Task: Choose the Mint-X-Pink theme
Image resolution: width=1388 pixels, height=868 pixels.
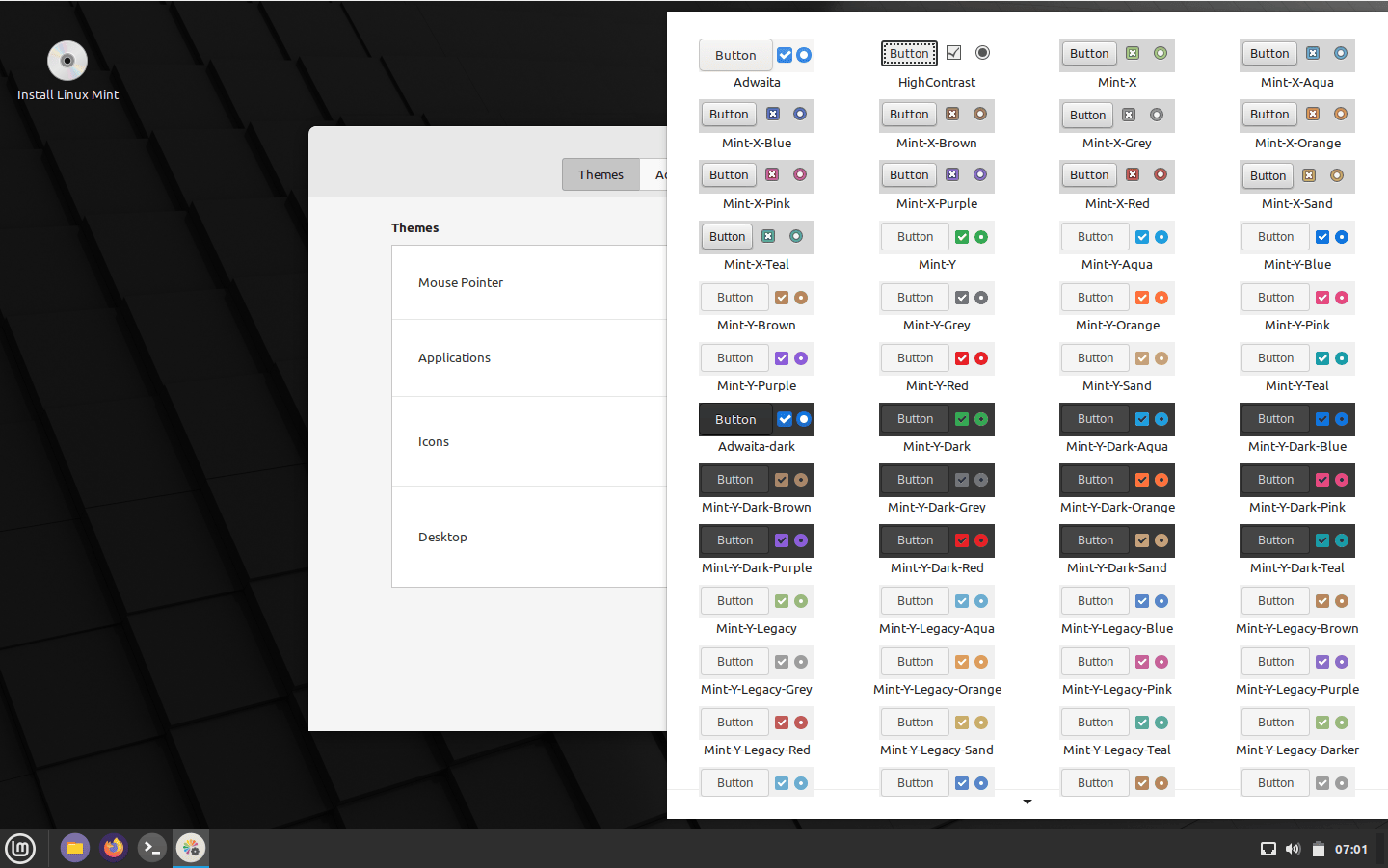Action: (x=757, y=186)
